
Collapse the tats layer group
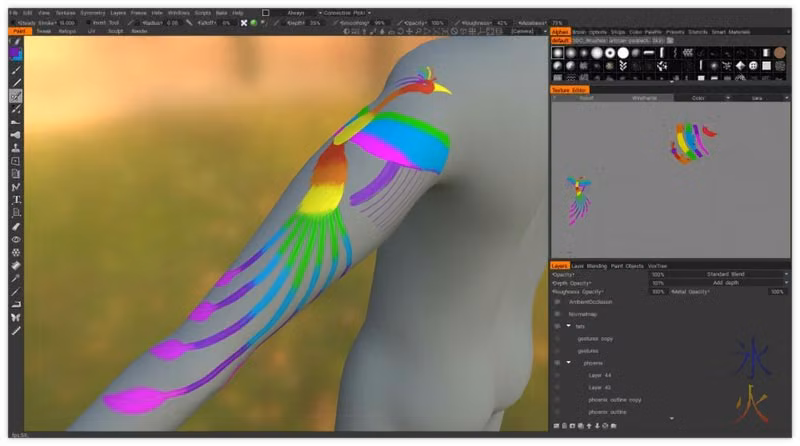[x=568, y=326]
